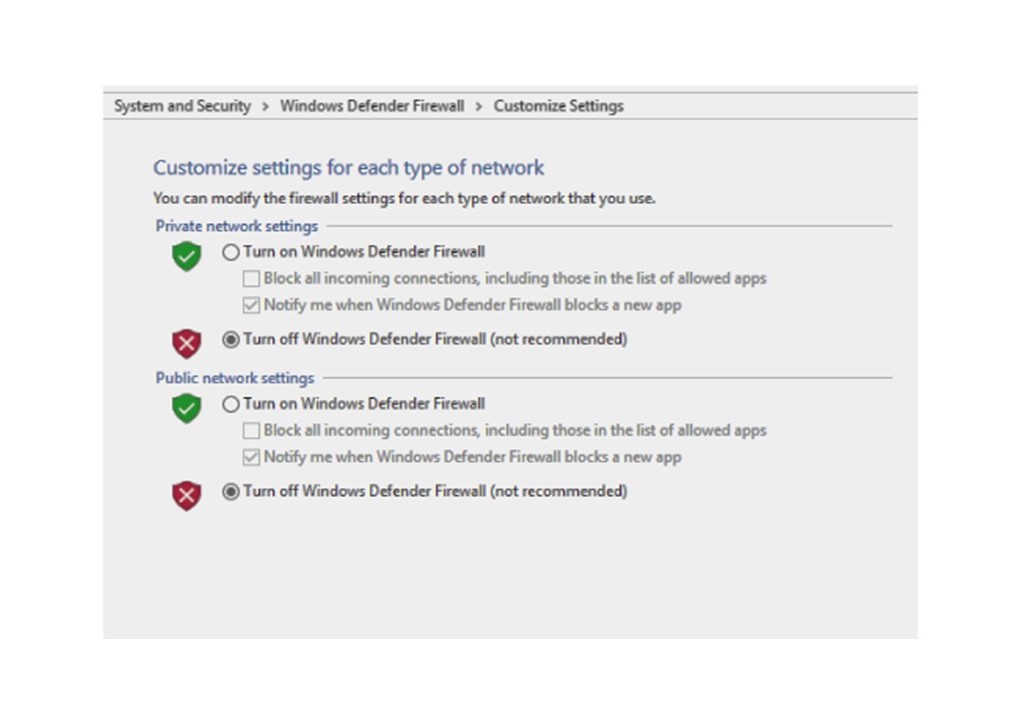1024x719 pixels.
Task: Go to System and Security breadcrumb
Action: 182,106
